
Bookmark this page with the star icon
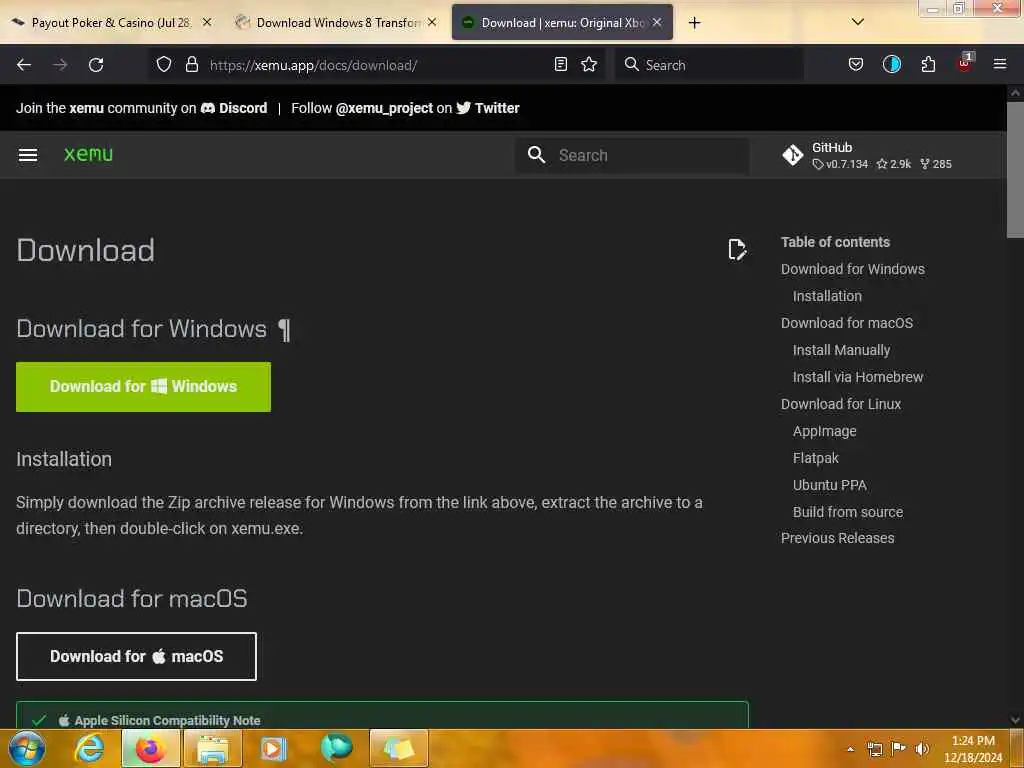click(x=589, y=65)
